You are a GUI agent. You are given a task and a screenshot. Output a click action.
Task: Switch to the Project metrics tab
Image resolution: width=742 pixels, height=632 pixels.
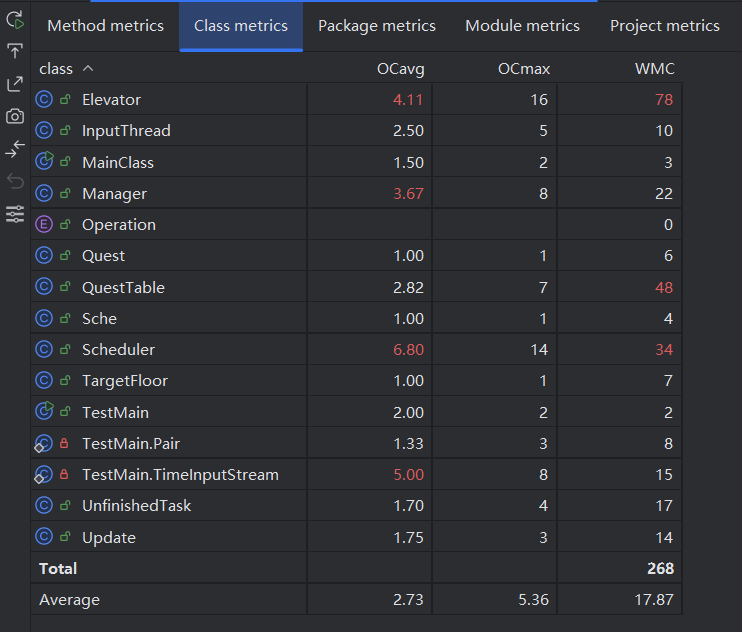pos(664,26)
